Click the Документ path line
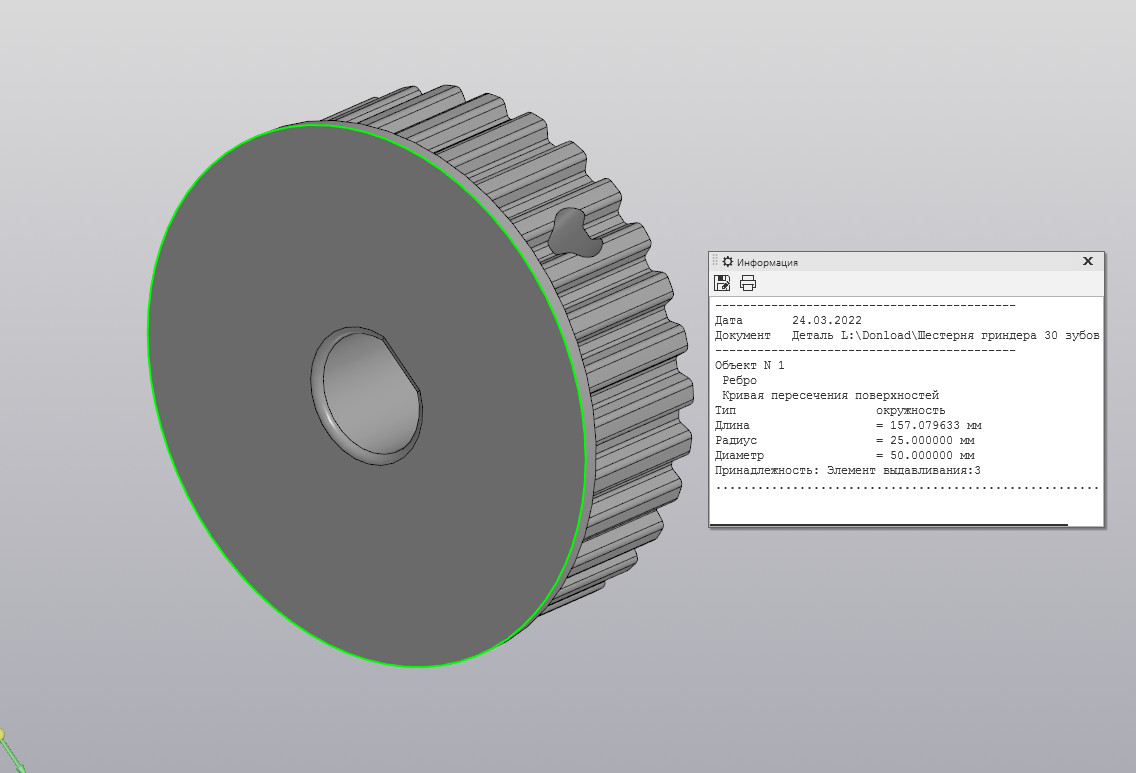1136x773 pixels. (907, 335)
